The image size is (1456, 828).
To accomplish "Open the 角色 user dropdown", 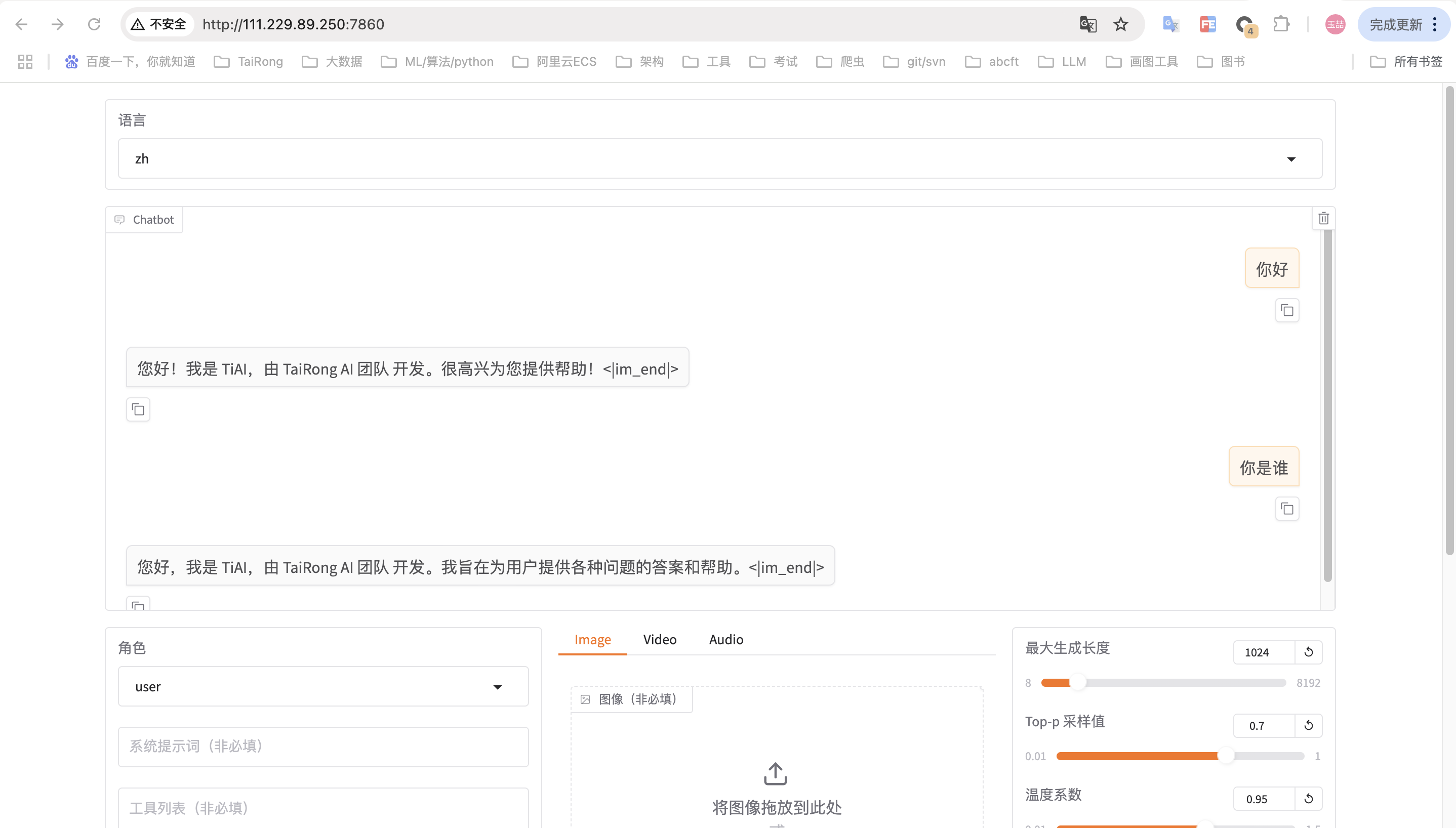I will click(323, 687).
